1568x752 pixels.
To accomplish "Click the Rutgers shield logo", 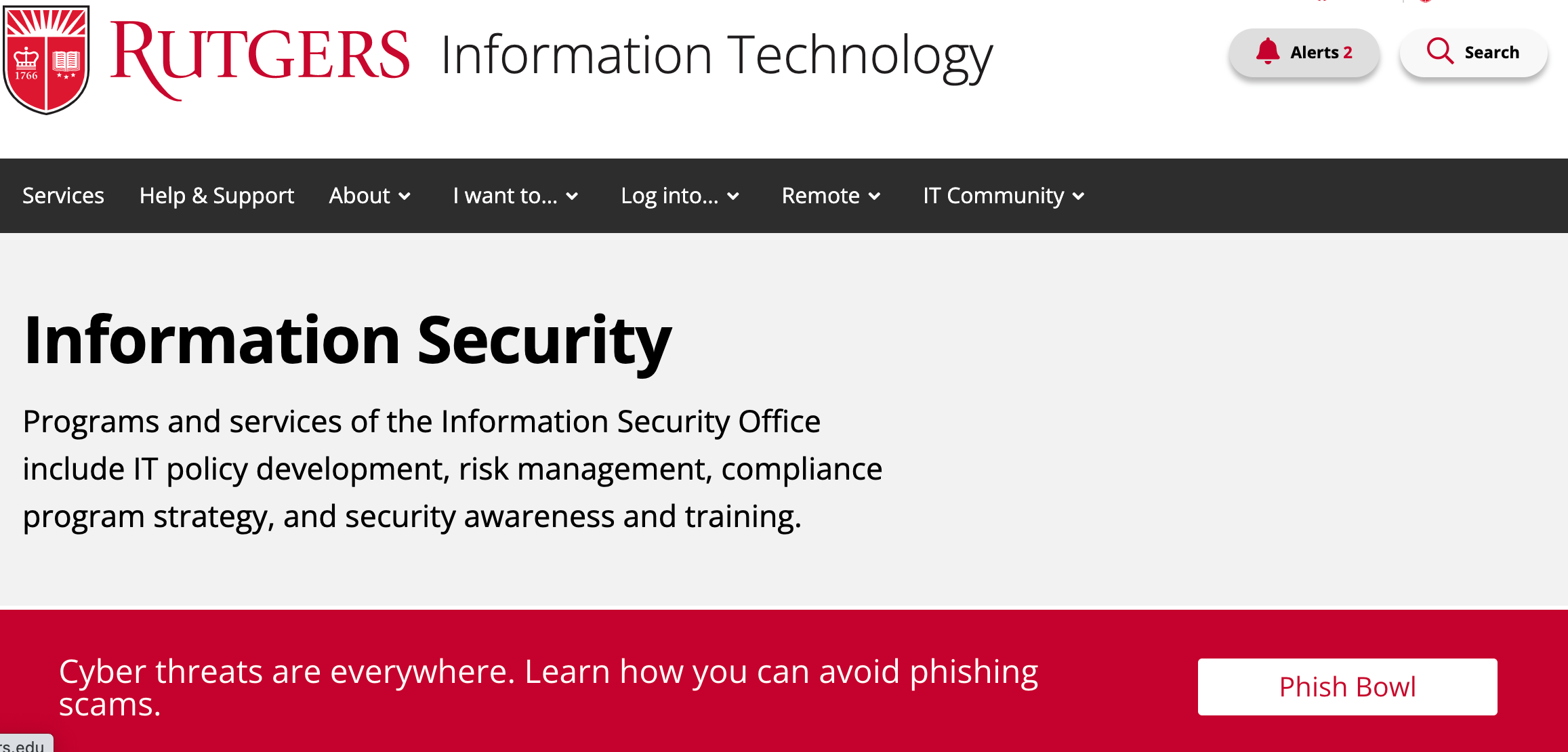I will click(x=46, y=60).
